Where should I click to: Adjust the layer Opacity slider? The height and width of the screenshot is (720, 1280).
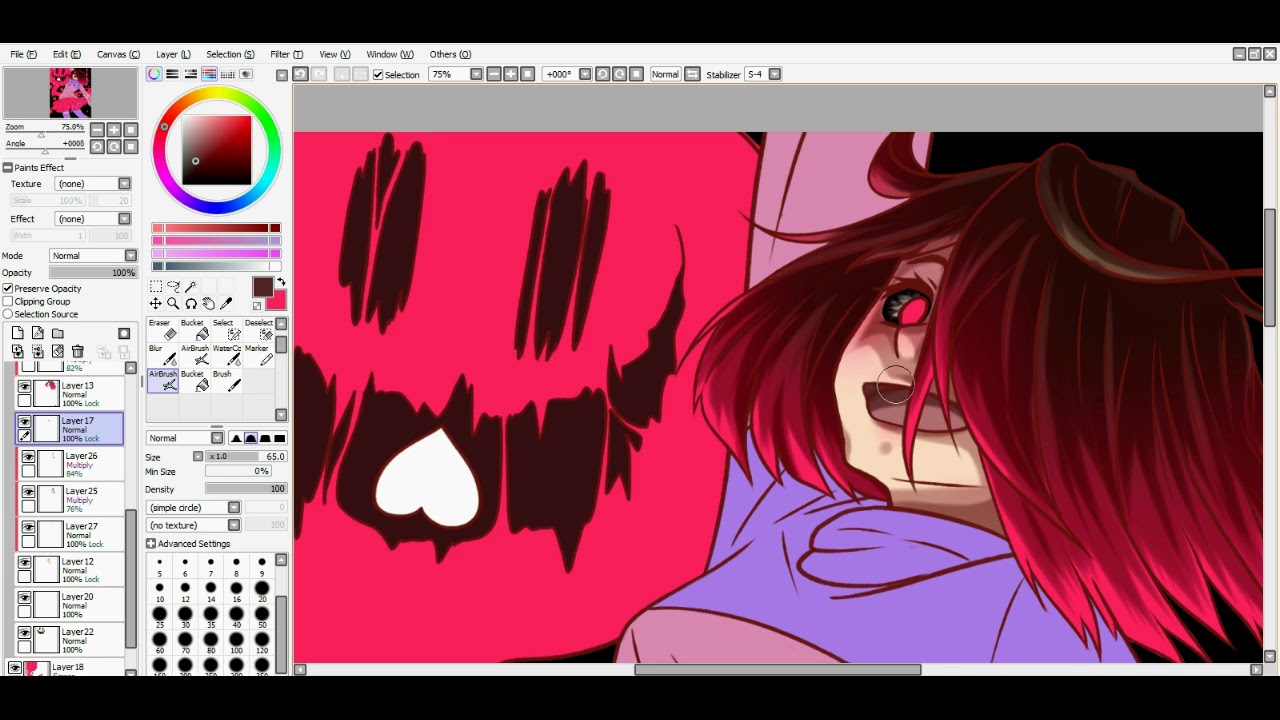point(93,273)
